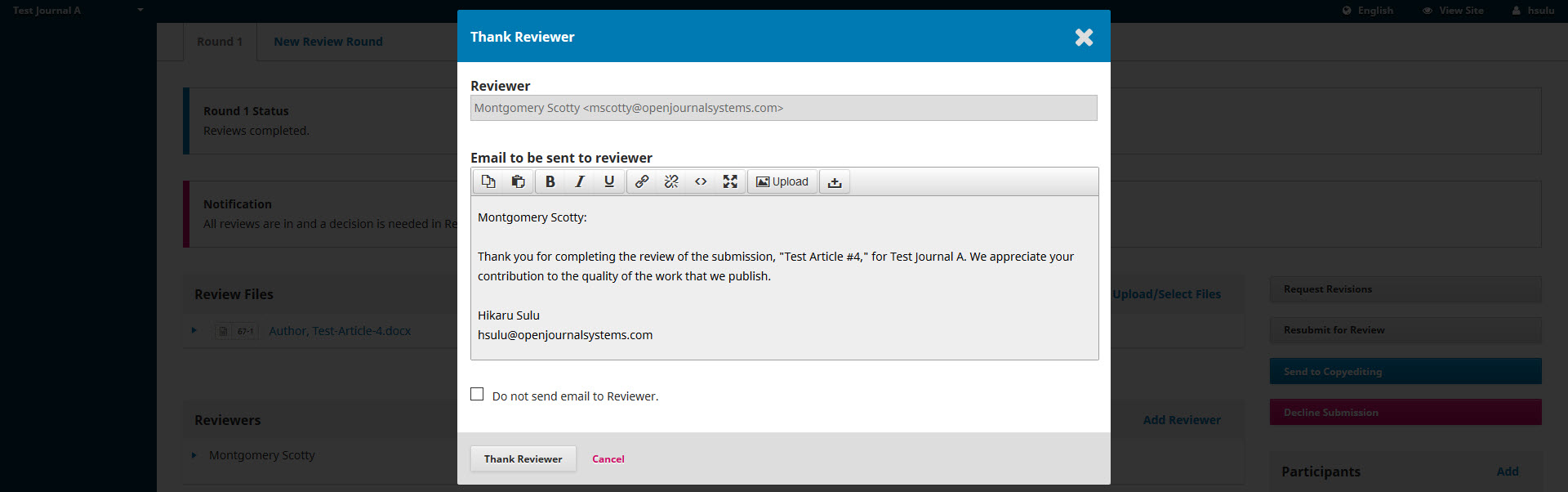Open Author, Test-Article-4.docx file link
1568x492 pixels.
pyautogui.click(x=340, y=331)
